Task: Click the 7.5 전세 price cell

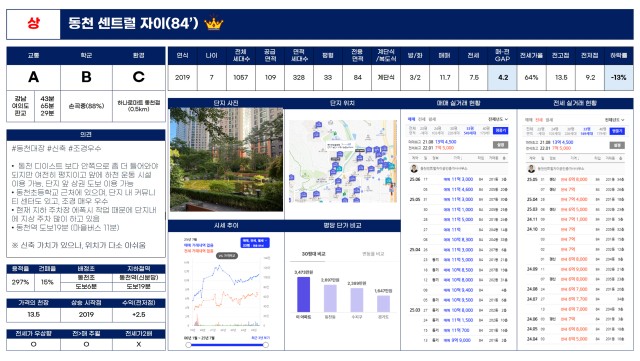Action: [x=473, y=77]
